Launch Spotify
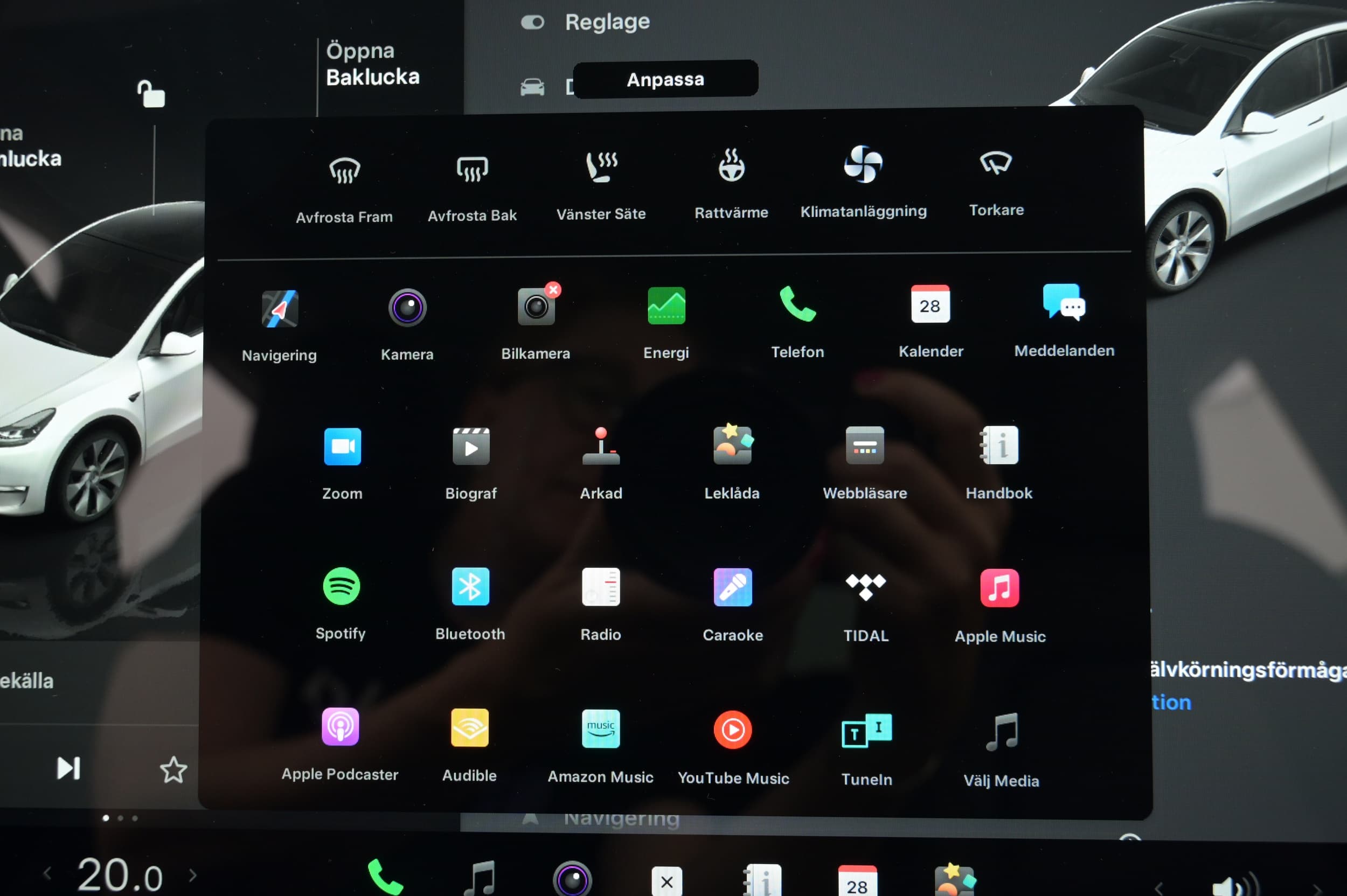The width and height of the screenshot is (1347, 896). pyautogui.click(x=341, y=605)
